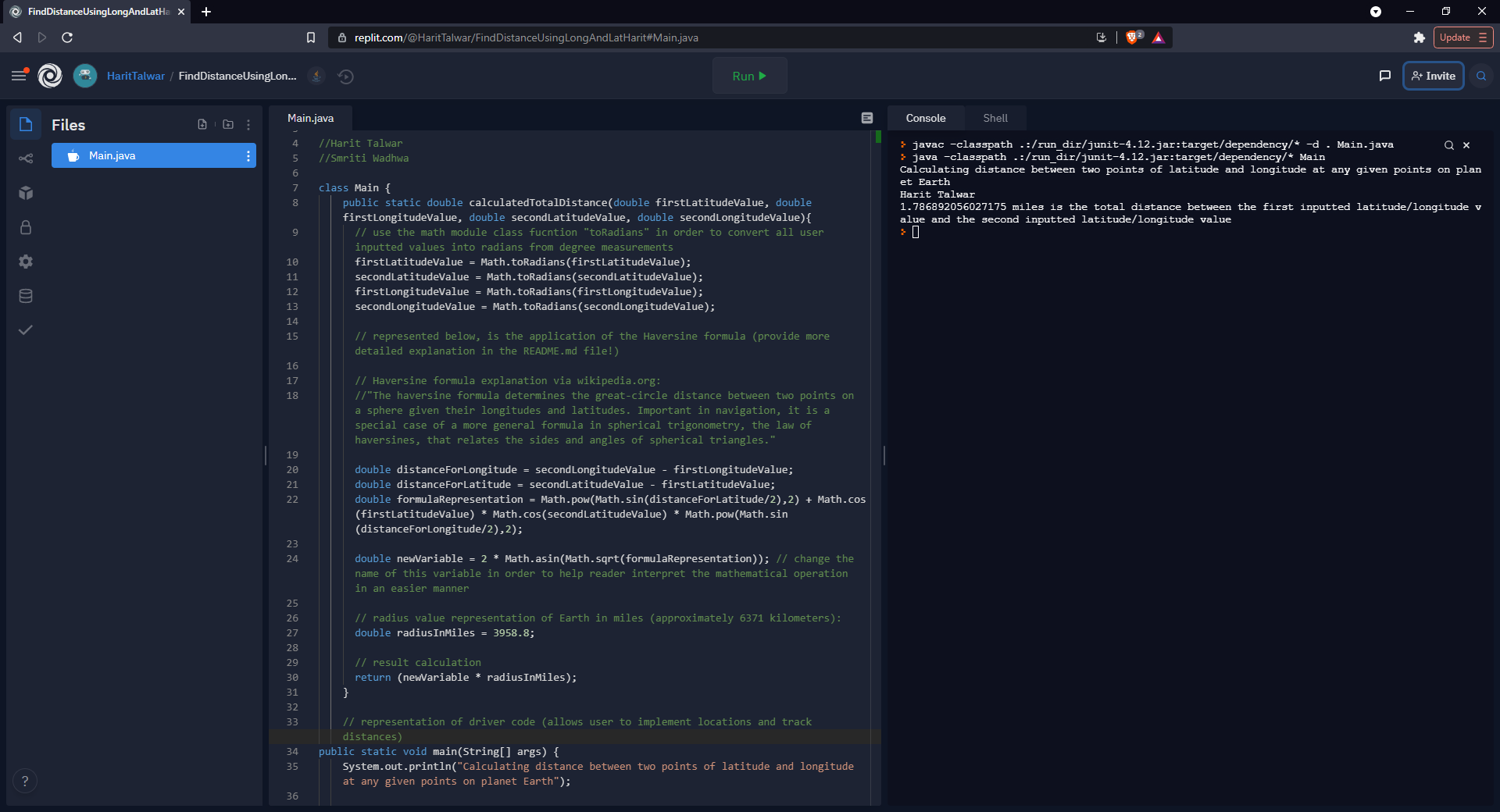Screen dimensions: 1500x812
Task: Click the Add file icon in Files panel
Action: [x=202, y=124]
